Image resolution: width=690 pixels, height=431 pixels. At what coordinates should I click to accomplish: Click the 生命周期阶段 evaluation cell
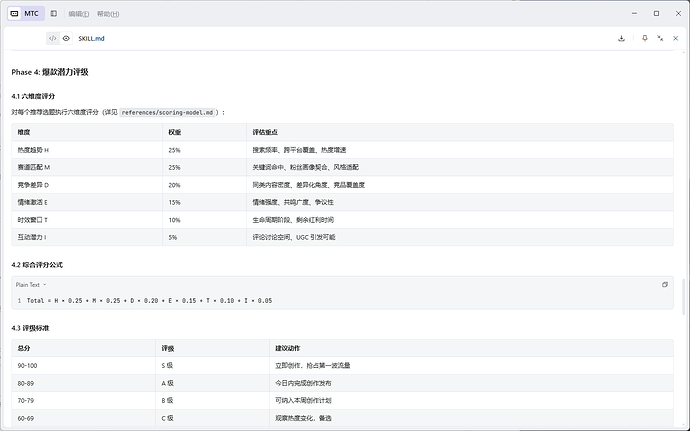[460, 220]
